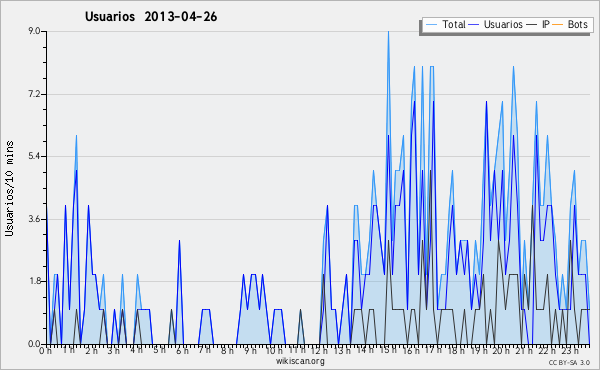The width and height of the screenshot is (600, 370).
Task: Click the '23 h' x-axis label
Action: click(x=570, y=351)
